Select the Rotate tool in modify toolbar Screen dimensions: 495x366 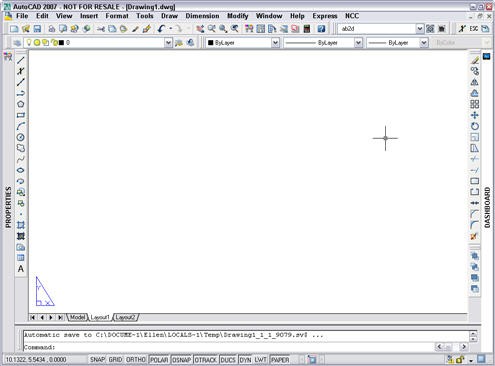coord(475,126)
